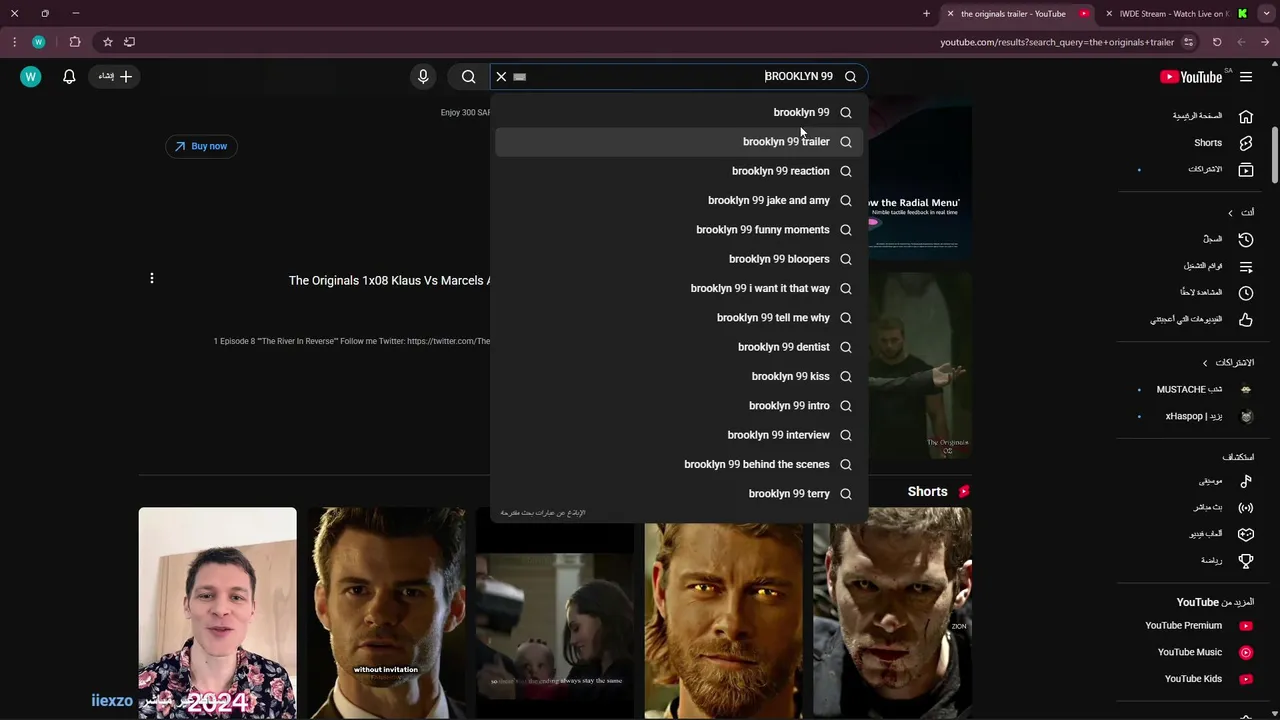
Task: Switch to the 'IWDE Stream - Watch Live' tab
Action: (x=1176, y=14)
